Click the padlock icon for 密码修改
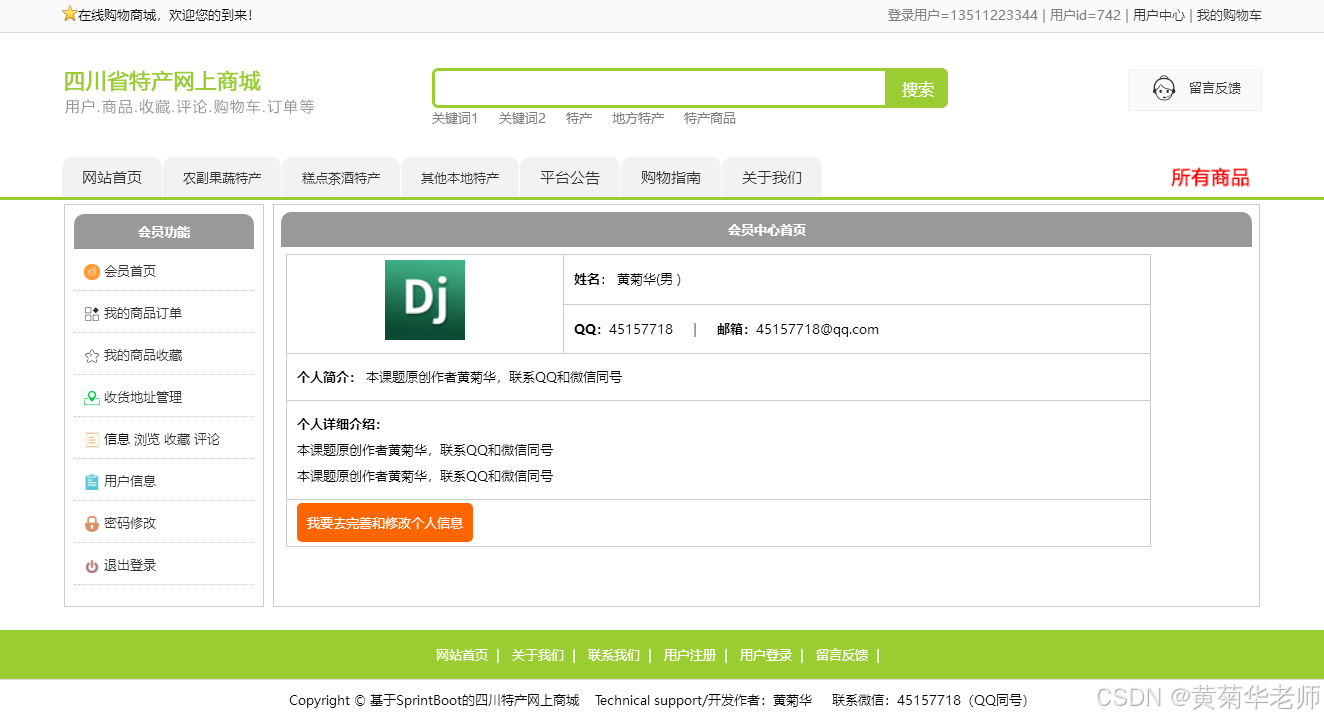This screenshot has height=719, width=1324. coord(92,524)
